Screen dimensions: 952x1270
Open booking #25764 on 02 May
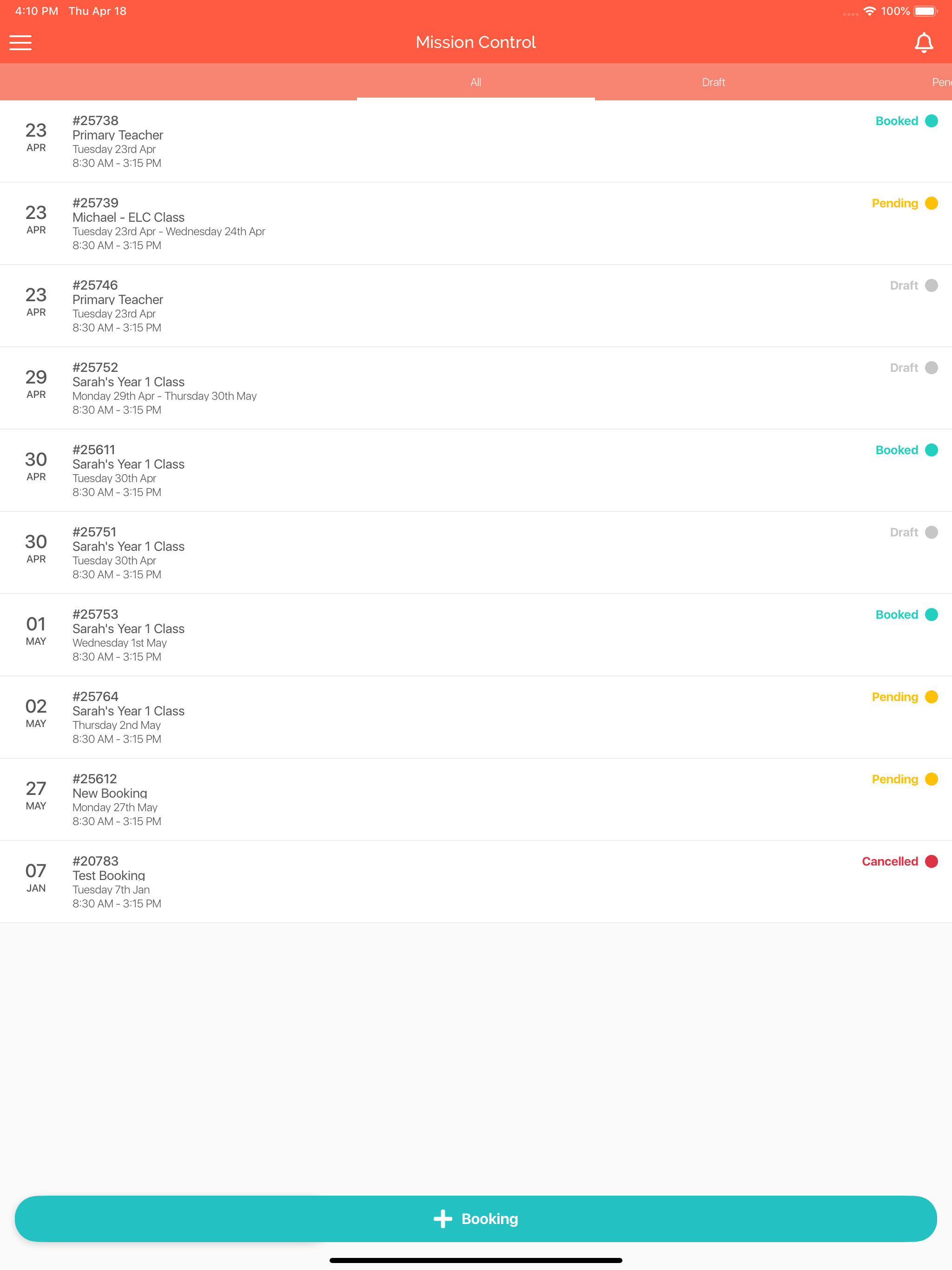476,717
